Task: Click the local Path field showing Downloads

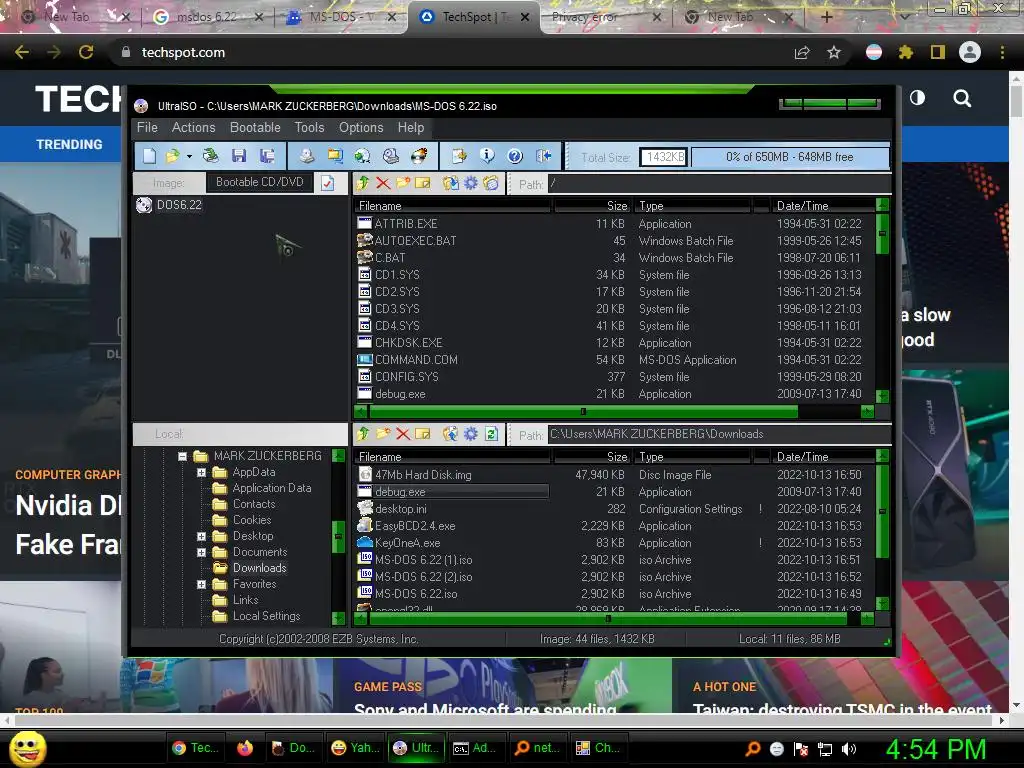Action: [719, 434]
